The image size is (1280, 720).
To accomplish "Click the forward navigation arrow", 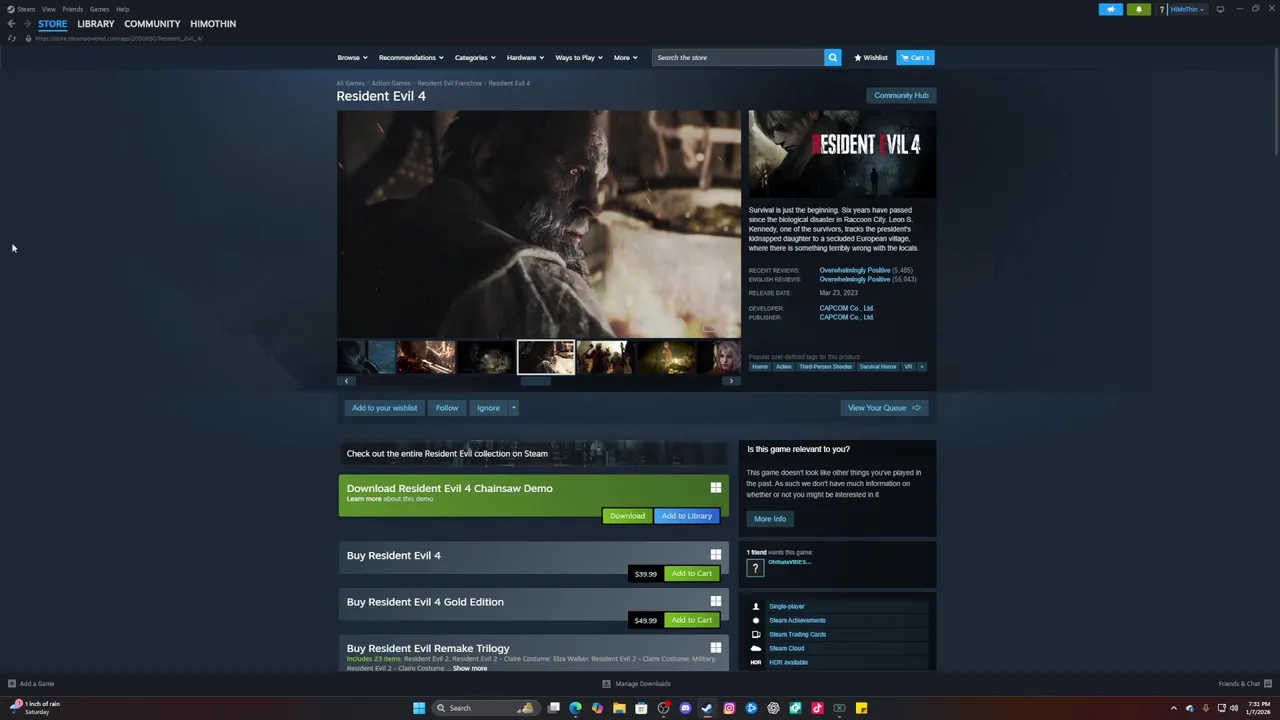I will (x=27, y=24).
